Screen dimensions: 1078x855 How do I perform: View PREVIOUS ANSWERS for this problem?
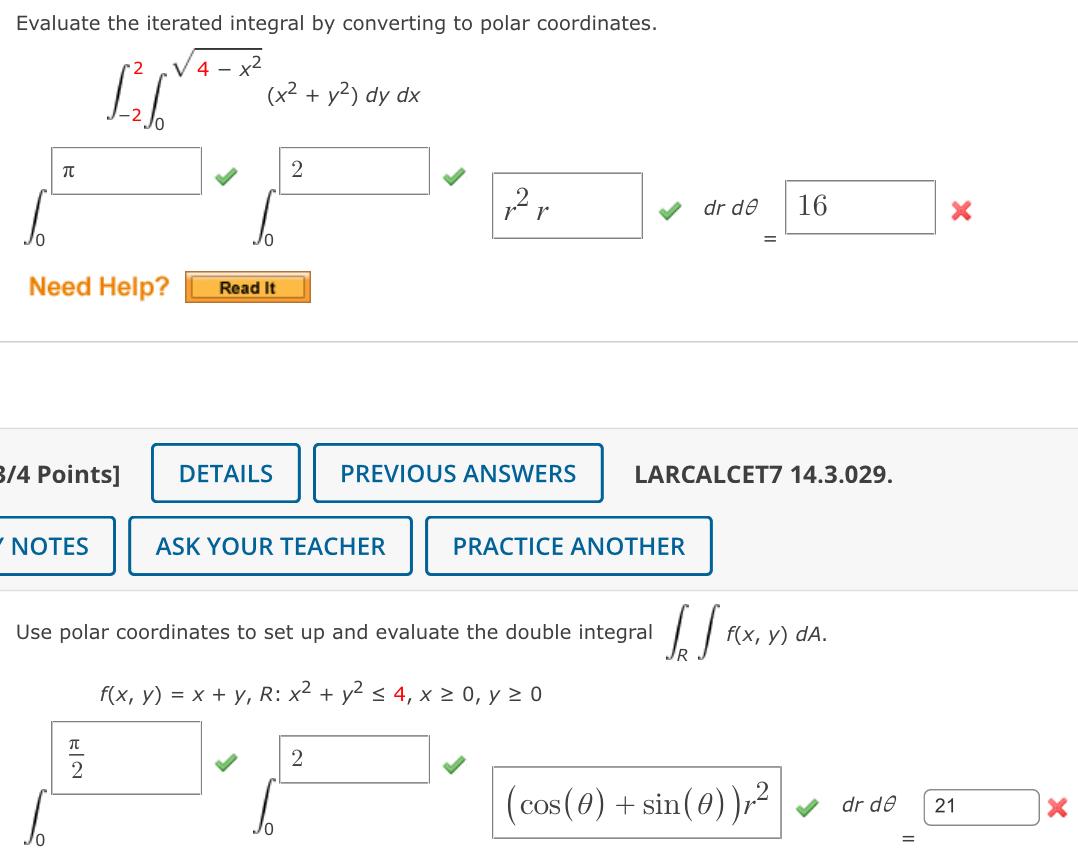(x=458, y=473)
